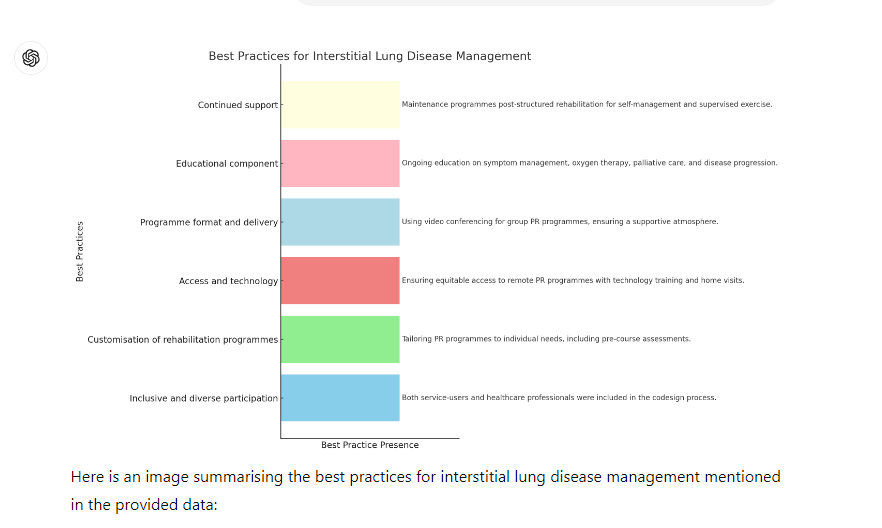
Task: Click the green Customisation of rehabilitation bar
Action: (x=340, y=339)
